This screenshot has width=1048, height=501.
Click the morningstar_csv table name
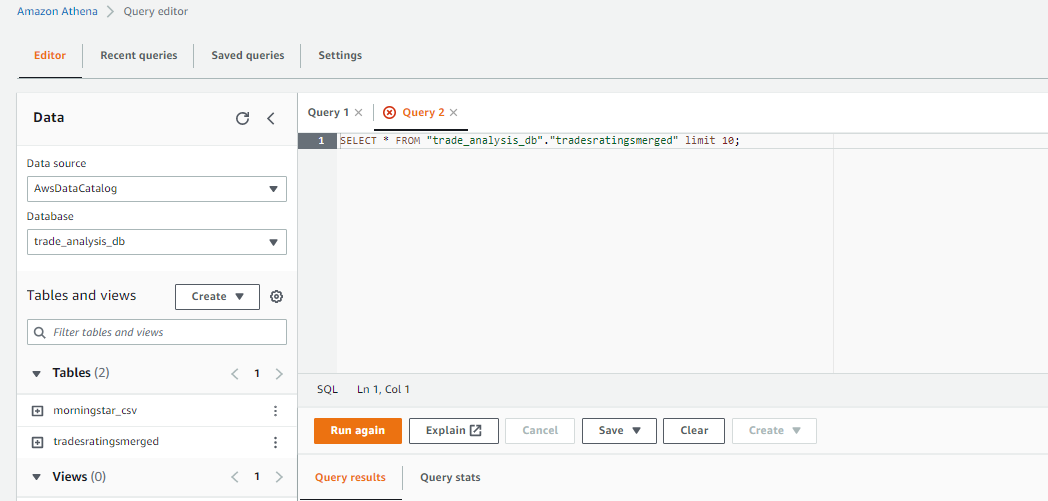pyautogui.click(x=96, y=411)
